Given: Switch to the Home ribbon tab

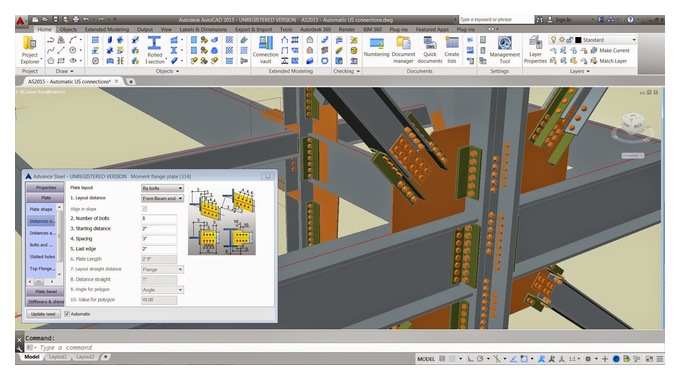Looking at the screenshot, I should 44,29.
